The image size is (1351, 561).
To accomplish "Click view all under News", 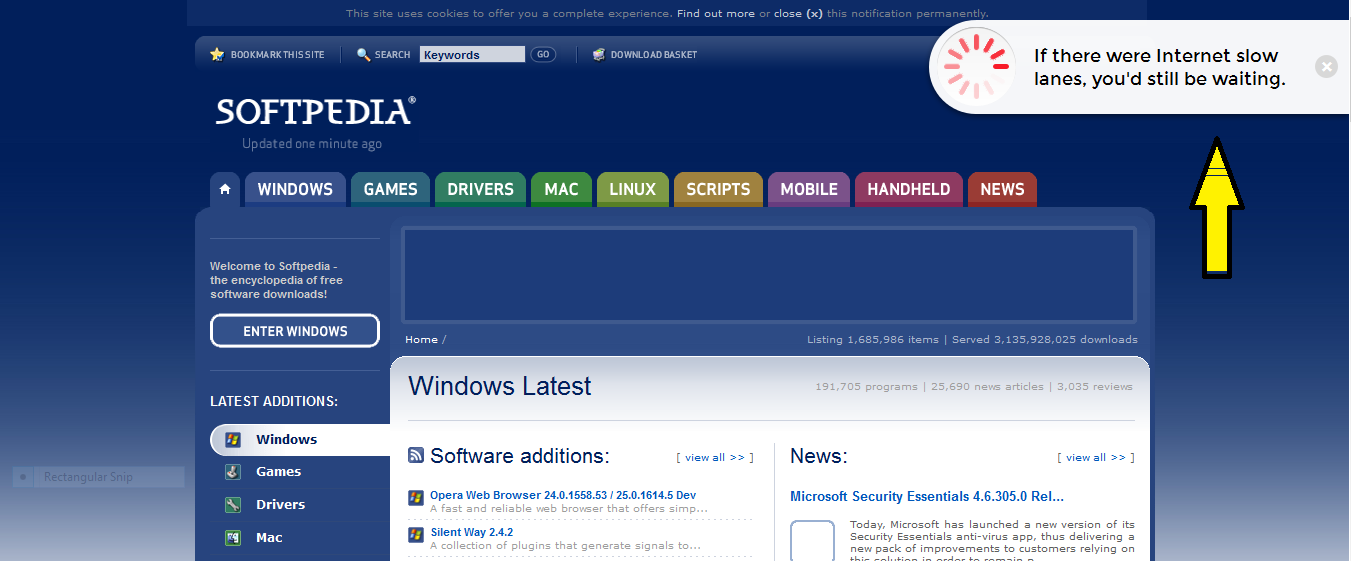I will tap(1096, 457).
